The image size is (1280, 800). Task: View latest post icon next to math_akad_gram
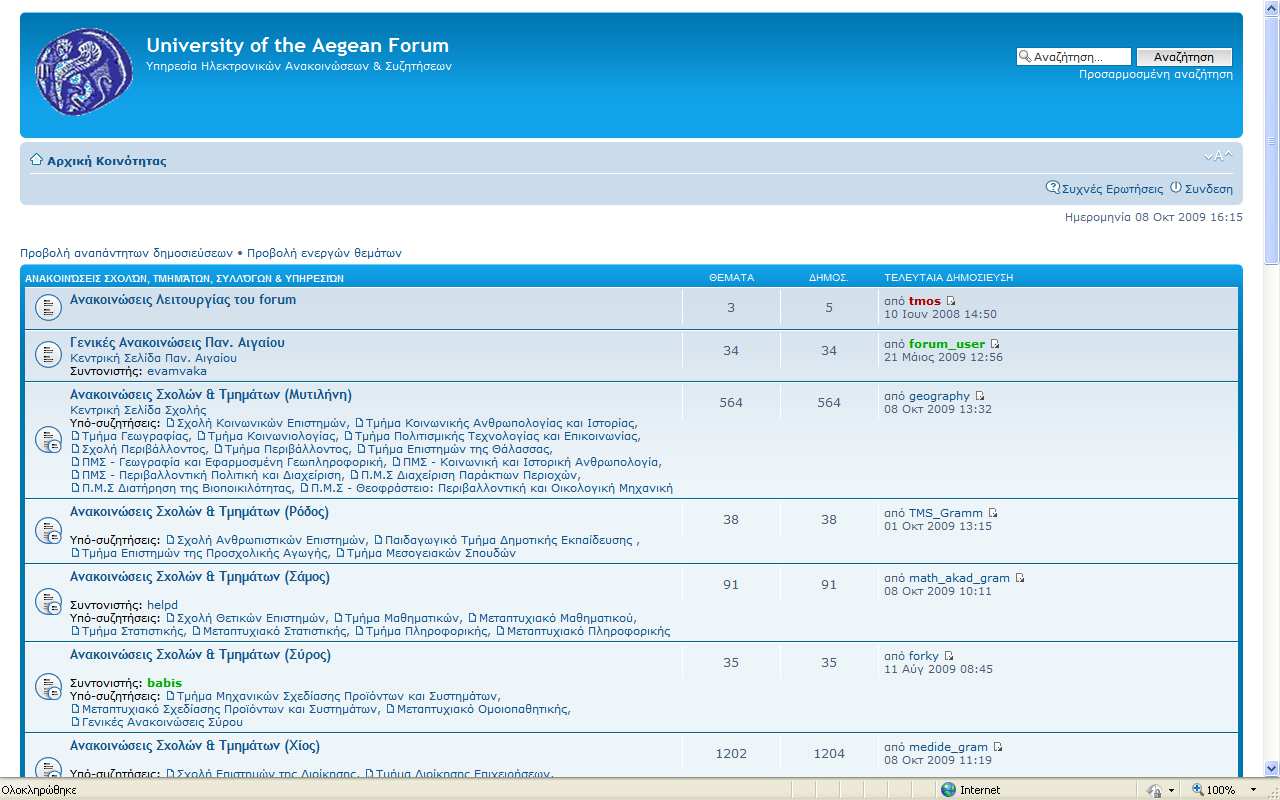coord(1020,578)
